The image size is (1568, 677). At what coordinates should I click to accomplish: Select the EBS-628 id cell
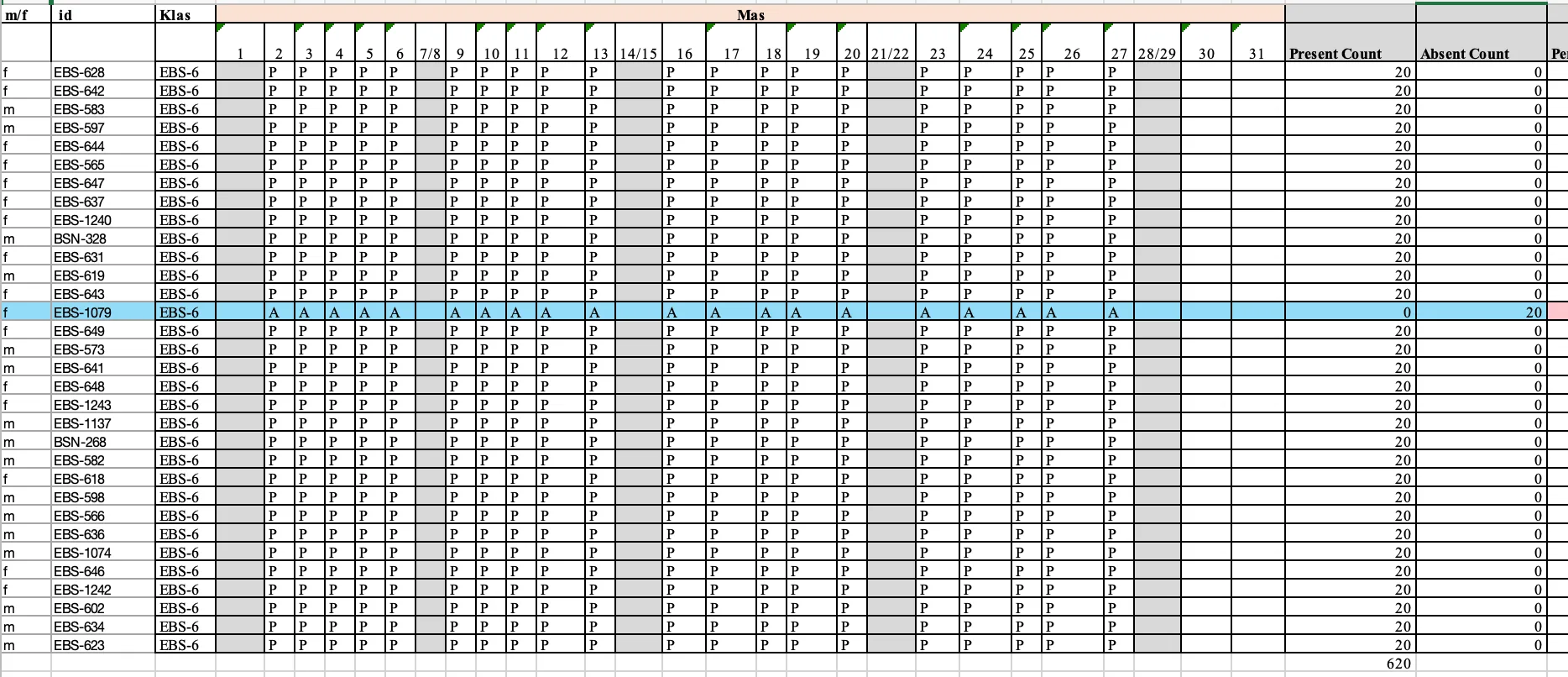(103, 71)
